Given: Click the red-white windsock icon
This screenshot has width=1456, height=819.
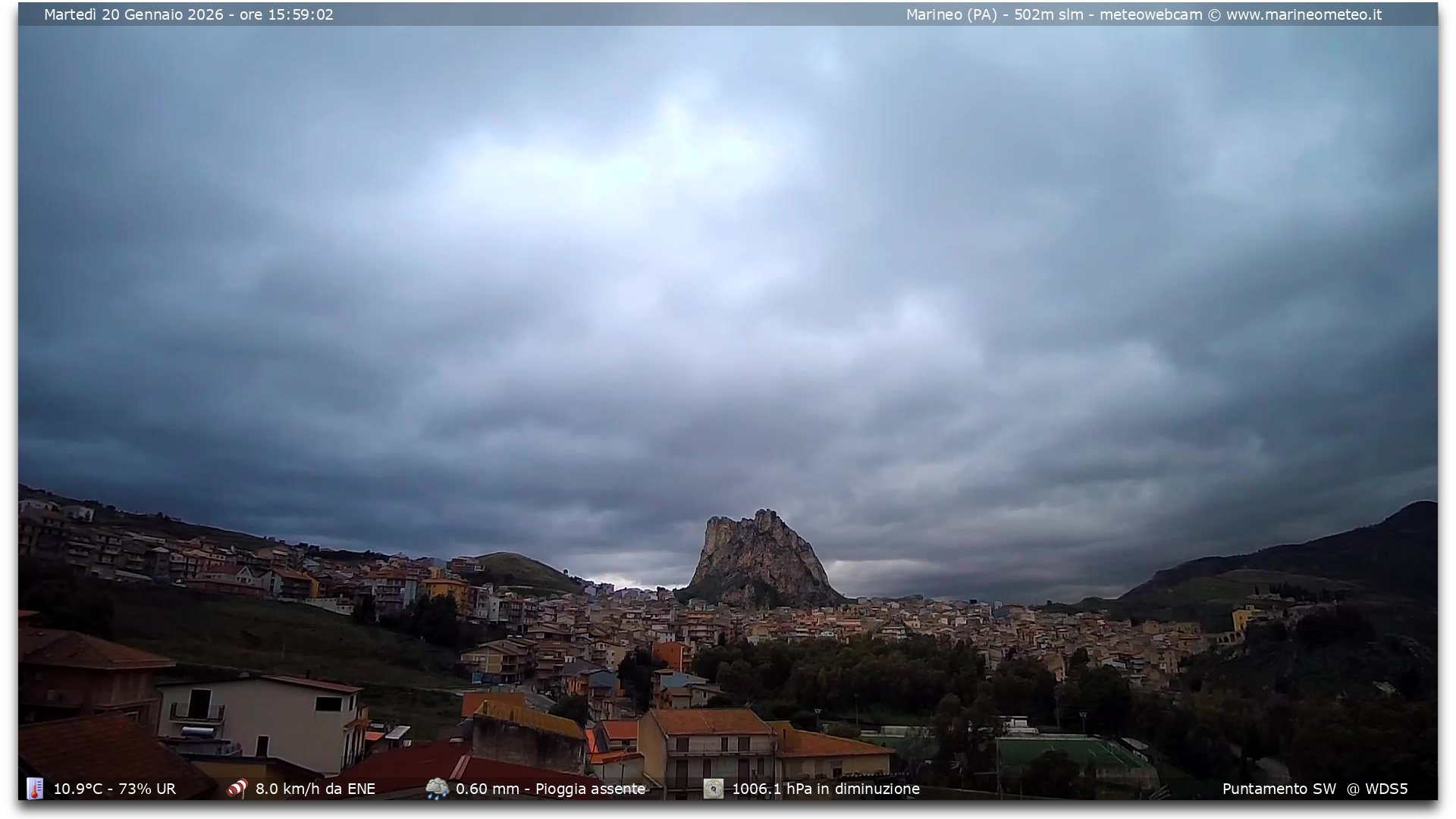Looking at the screenshot, I should [x=237, y=789].
